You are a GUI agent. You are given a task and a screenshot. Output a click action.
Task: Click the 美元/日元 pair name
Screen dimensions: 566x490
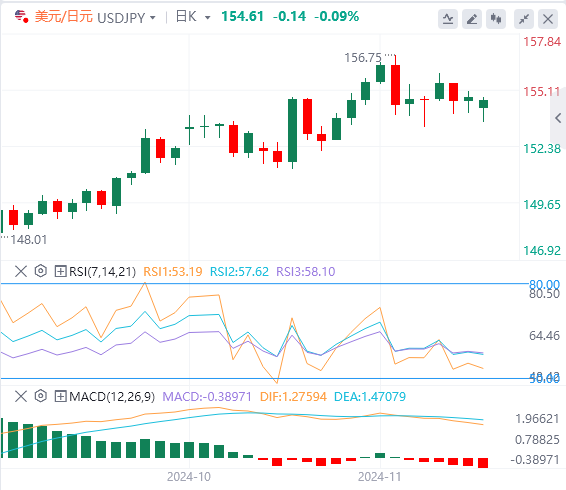pos(64,17)
